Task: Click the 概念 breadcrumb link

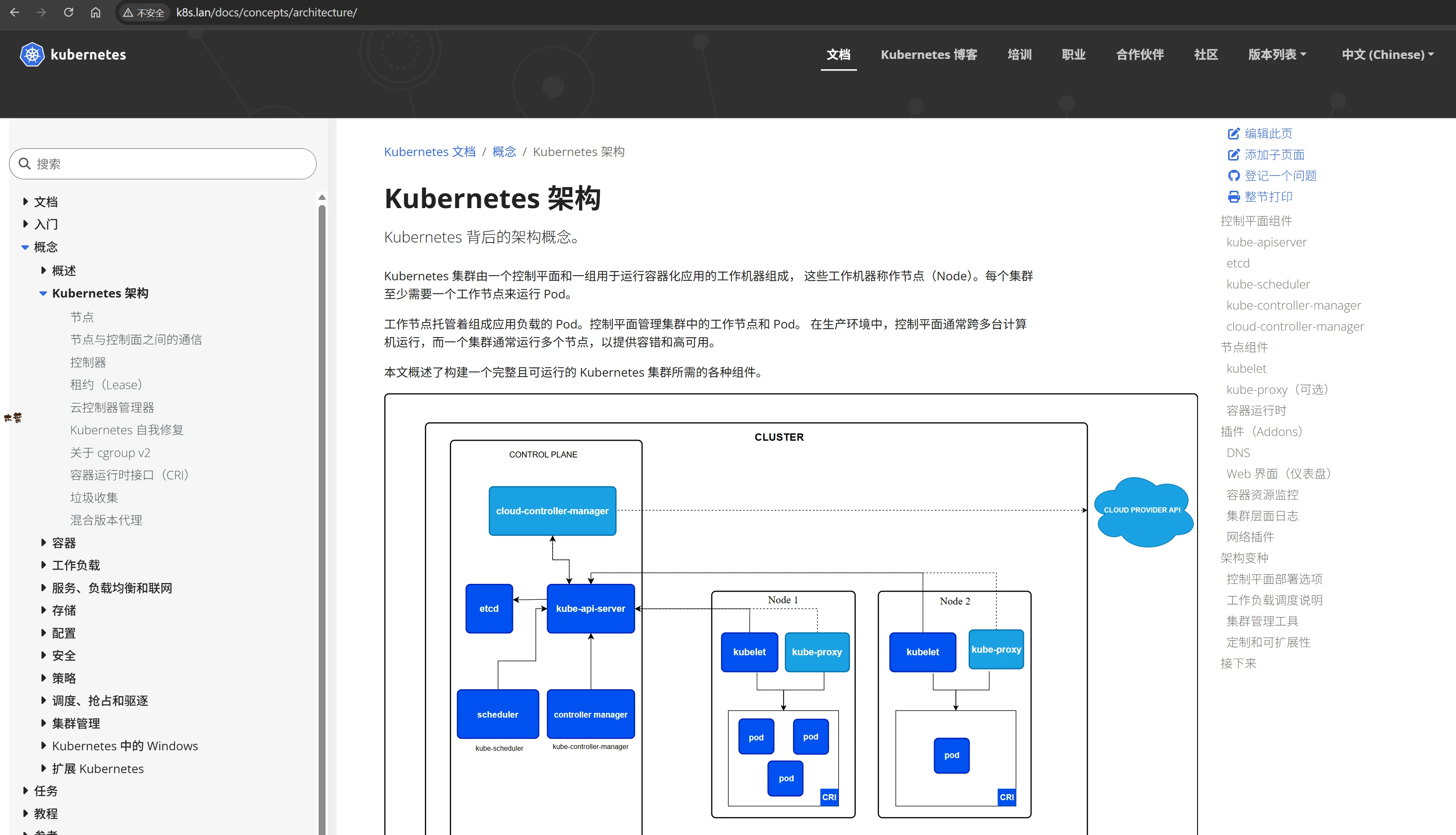Action: 504,151
